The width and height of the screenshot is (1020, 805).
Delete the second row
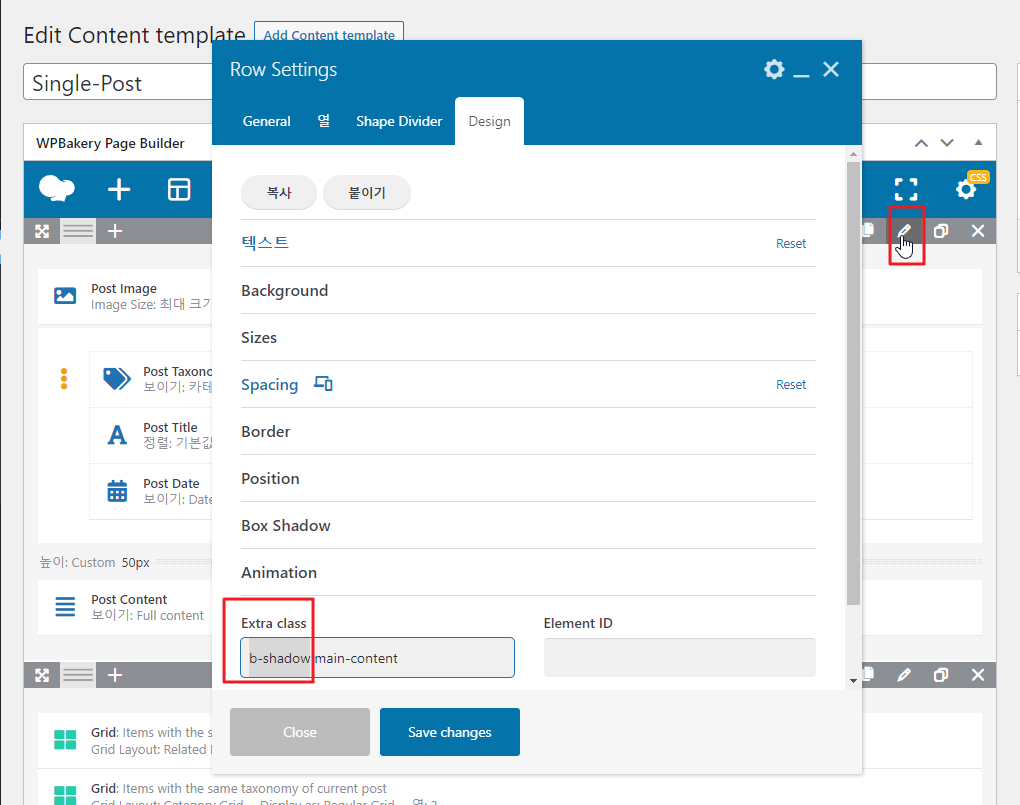[978, 675]
